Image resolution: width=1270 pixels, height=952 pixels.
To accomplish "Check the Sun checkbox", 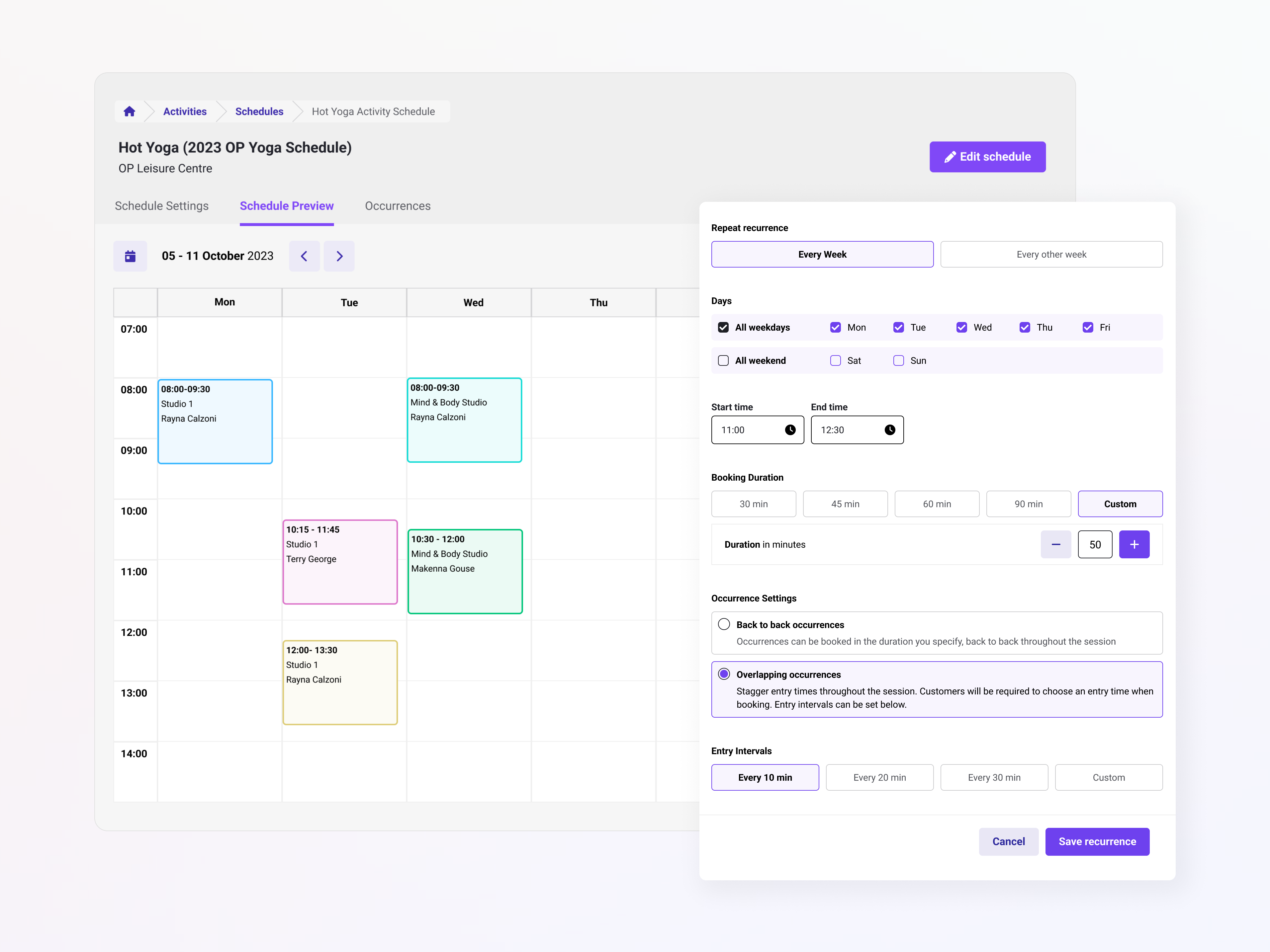I will pos(898,360).
